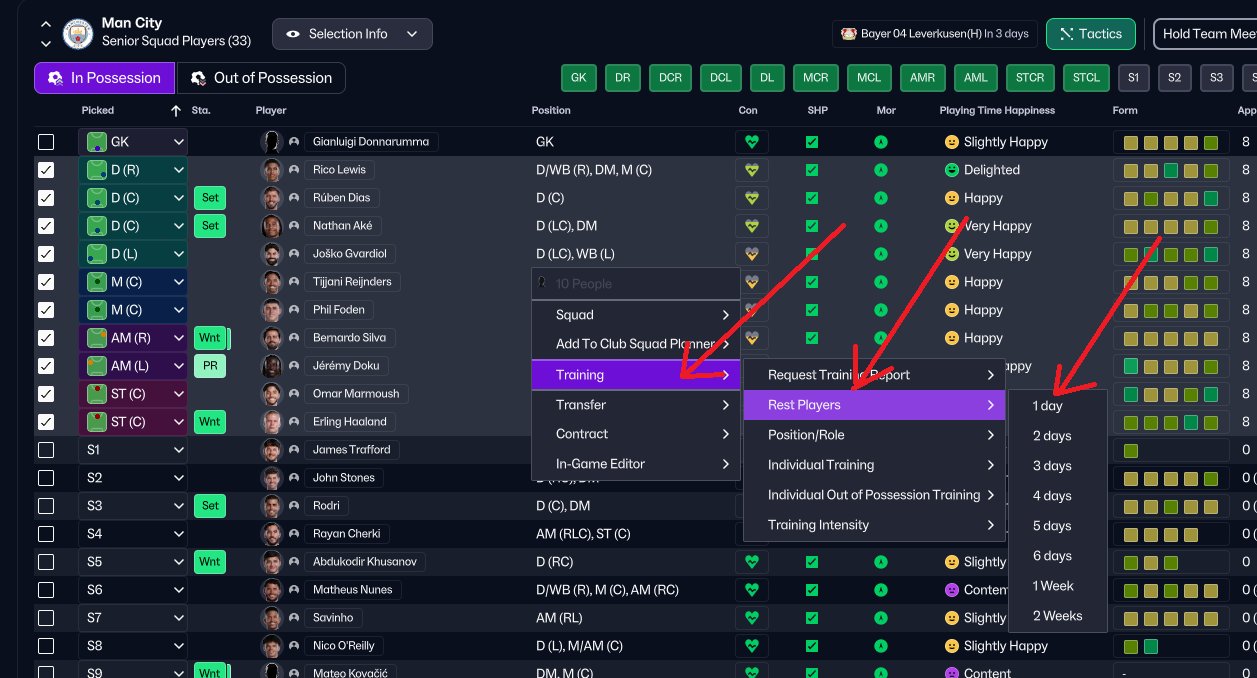Viewport: 1257px width, 678px height.
Task: Switch to Out of Possession view
Action: [262, 78]
